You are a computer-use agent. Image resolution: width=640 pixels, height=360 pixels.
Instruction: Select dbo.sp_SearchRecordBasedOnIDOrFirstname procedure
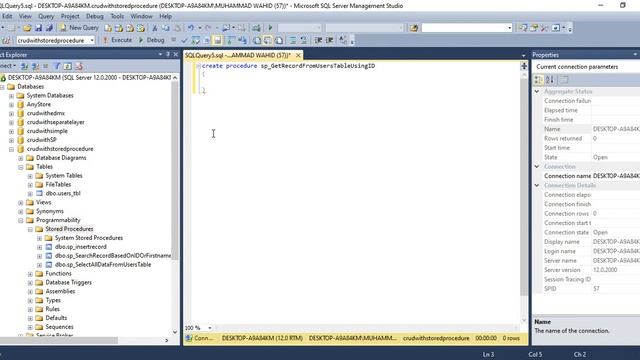(x=113, y=256)
